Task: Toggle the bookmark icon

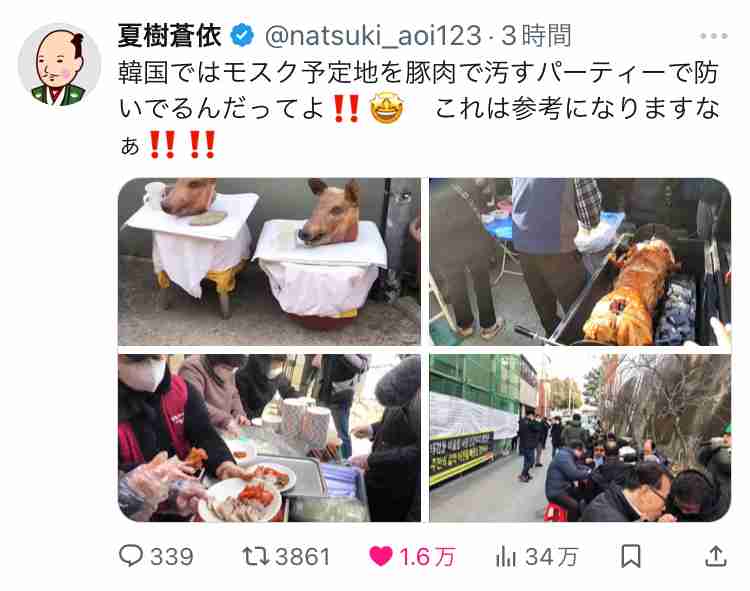Action: click(630, 557)
